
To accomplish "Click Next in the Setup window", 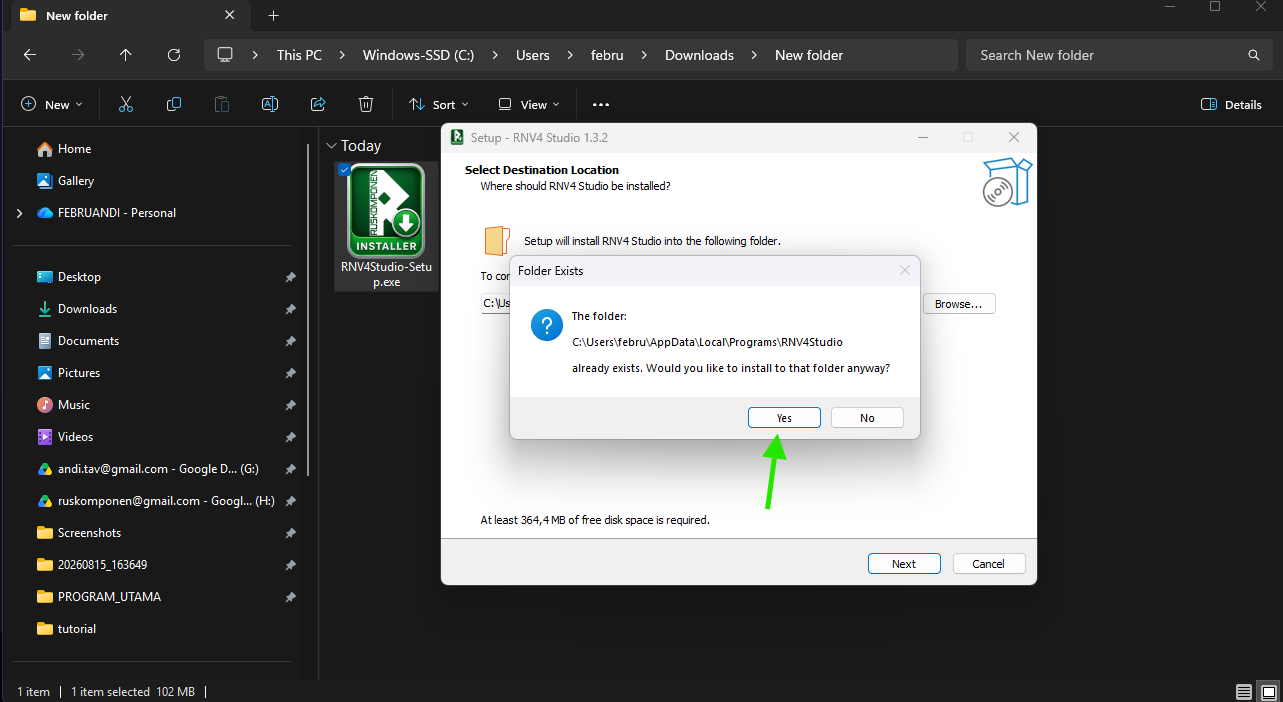I will (x=904, y=564).
